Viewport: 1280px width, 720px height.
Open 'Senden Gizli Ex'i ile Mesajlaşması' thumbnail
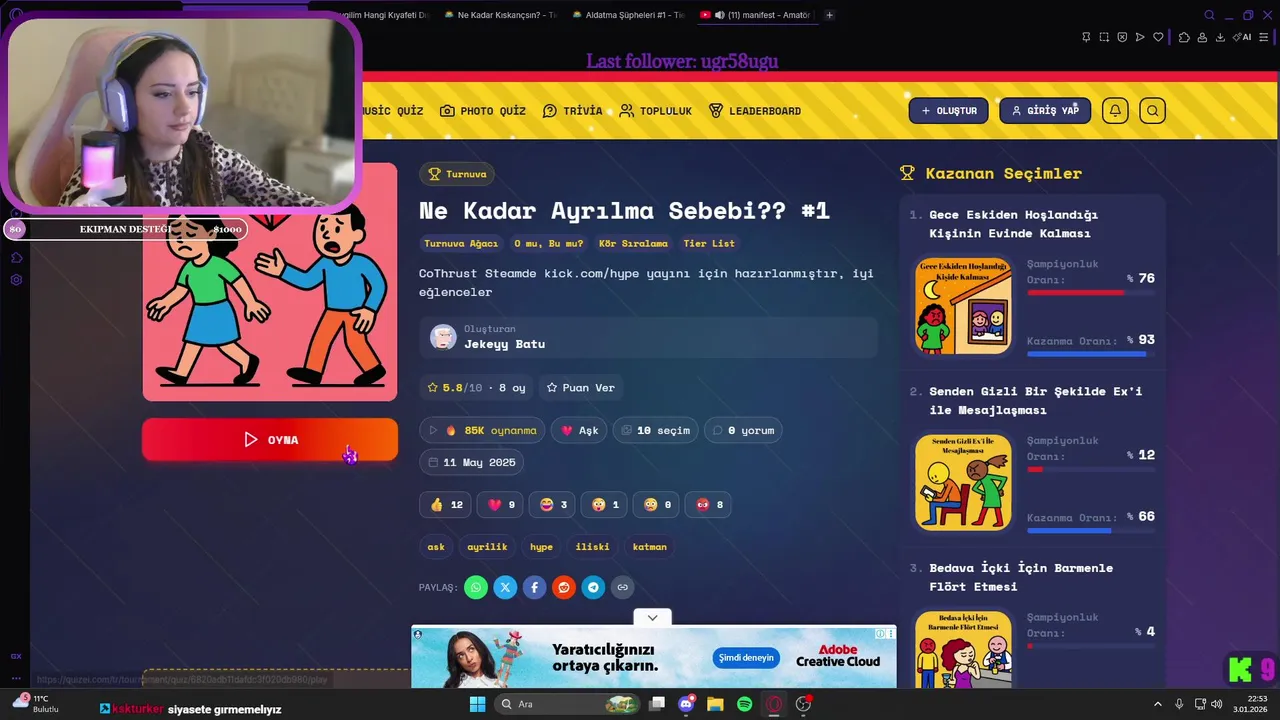pos(963,482)
